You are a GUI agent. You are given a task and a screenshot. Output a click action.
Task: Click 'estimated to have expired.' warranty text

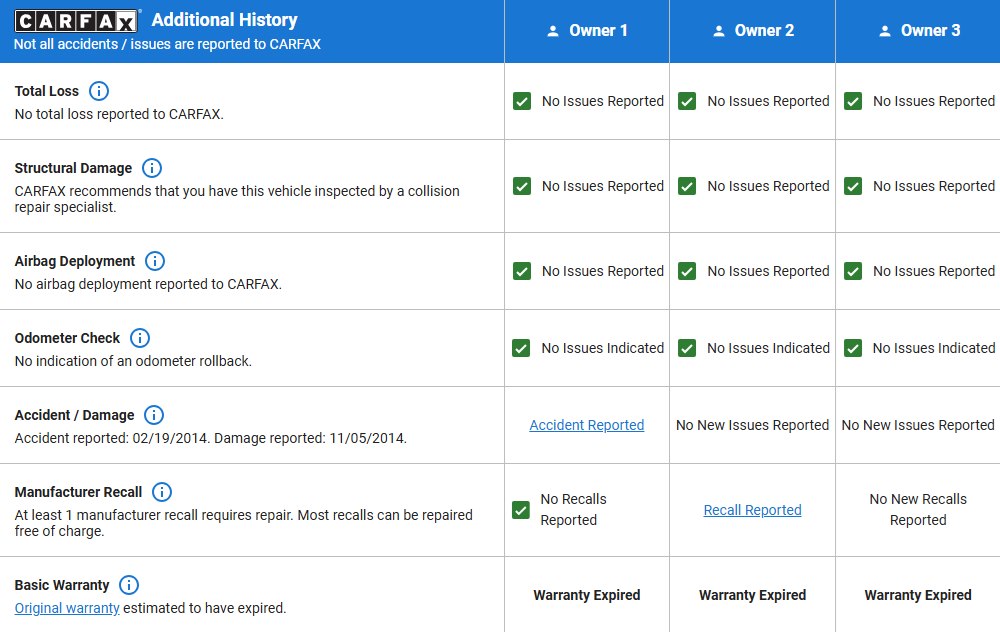click(205, 608)
